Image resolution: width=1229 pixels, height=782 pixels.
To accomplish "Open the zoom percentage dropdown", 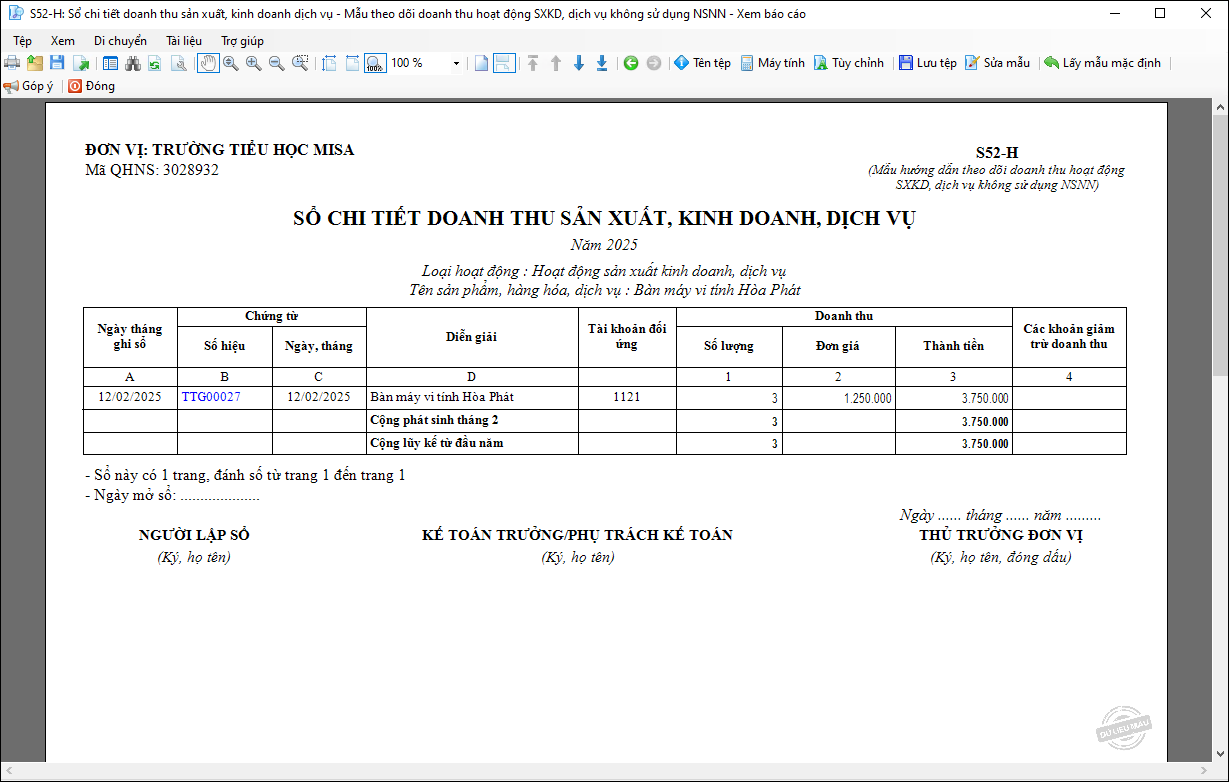I will click(457, 63).
